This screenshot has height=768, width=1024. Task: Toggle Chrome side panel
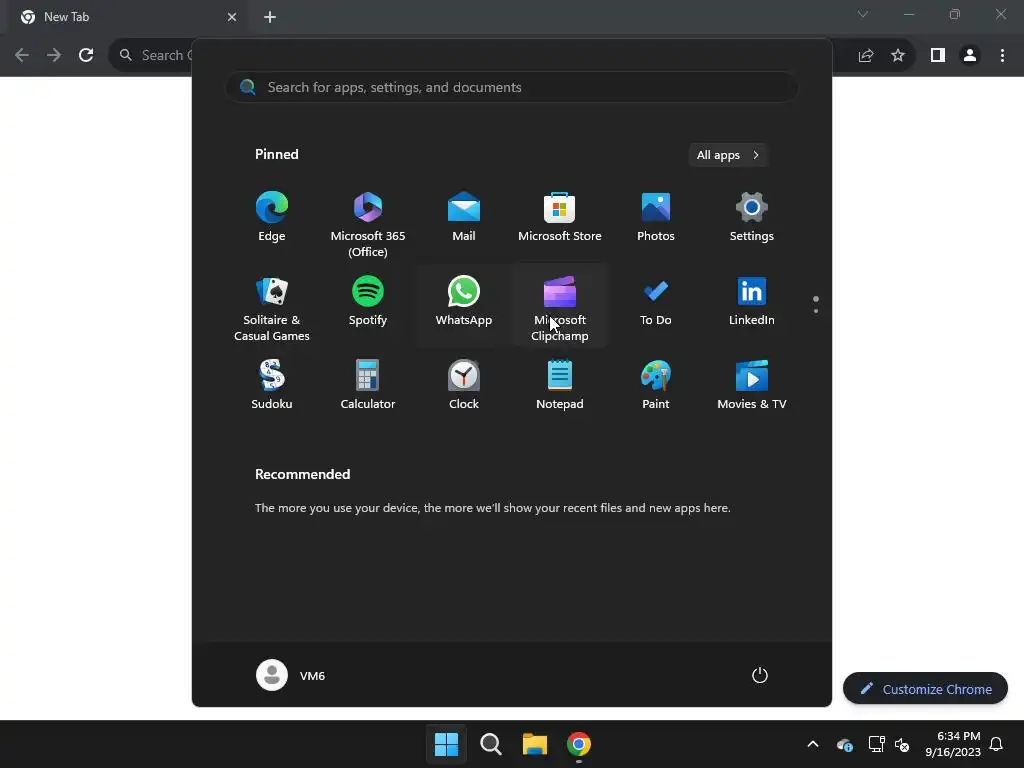pos(938,55)
